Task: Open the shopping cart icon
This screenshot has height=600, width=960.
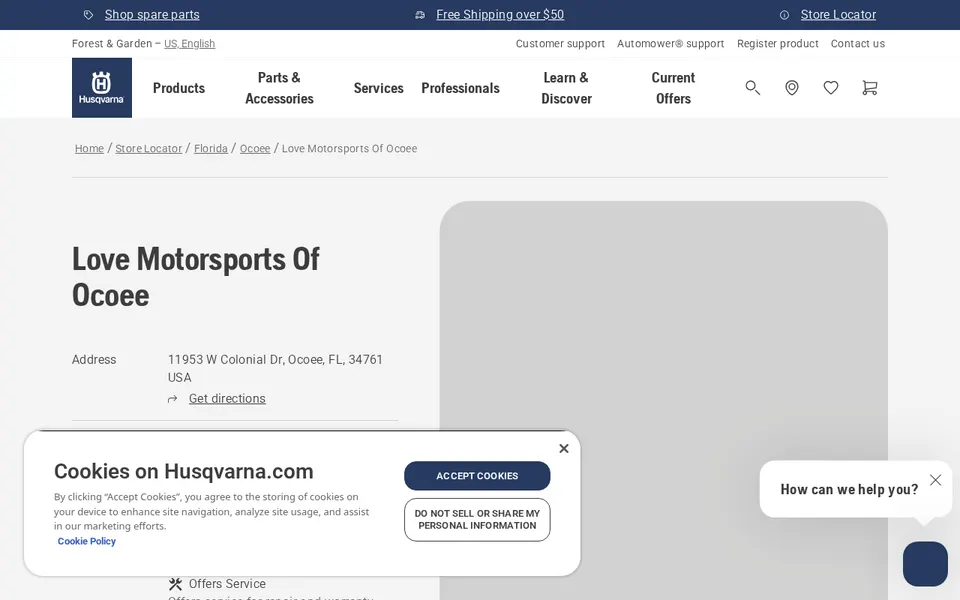Action: pyautogui.click(x=869, y=88)
